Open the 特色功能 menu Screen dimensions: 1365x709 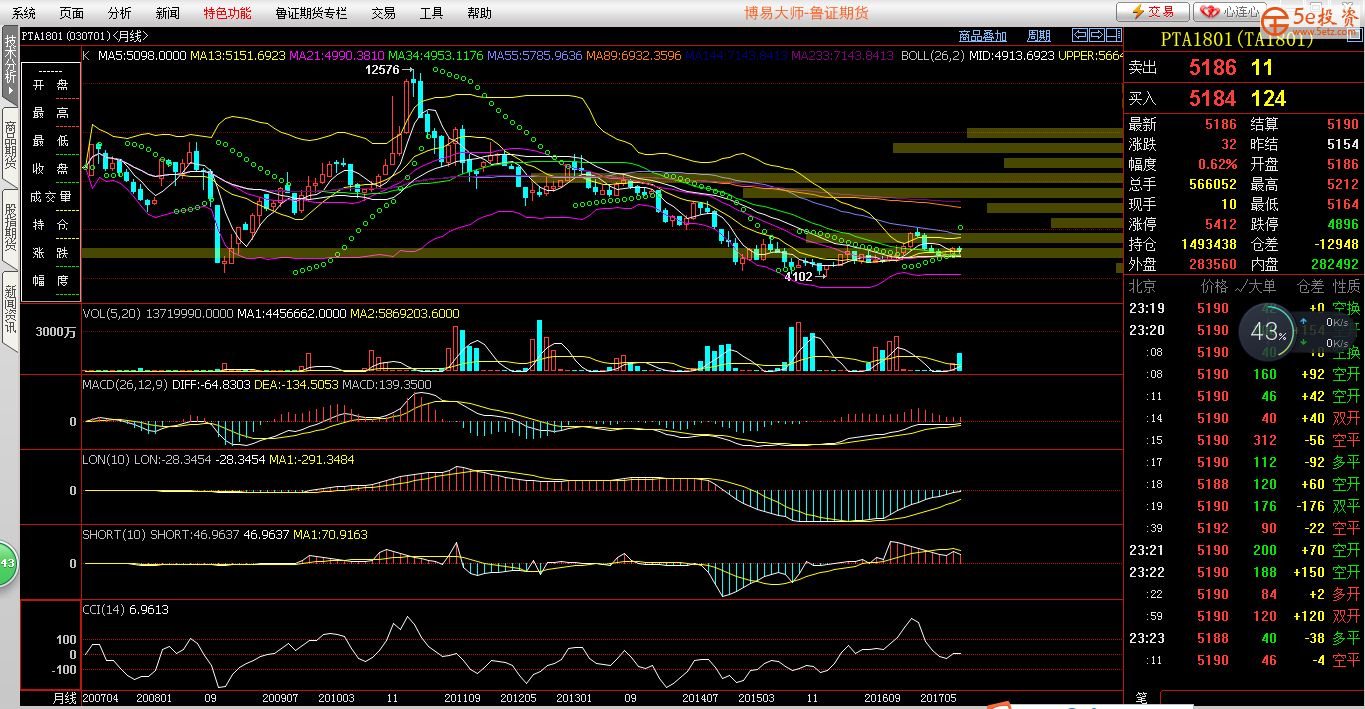(227, 13)
